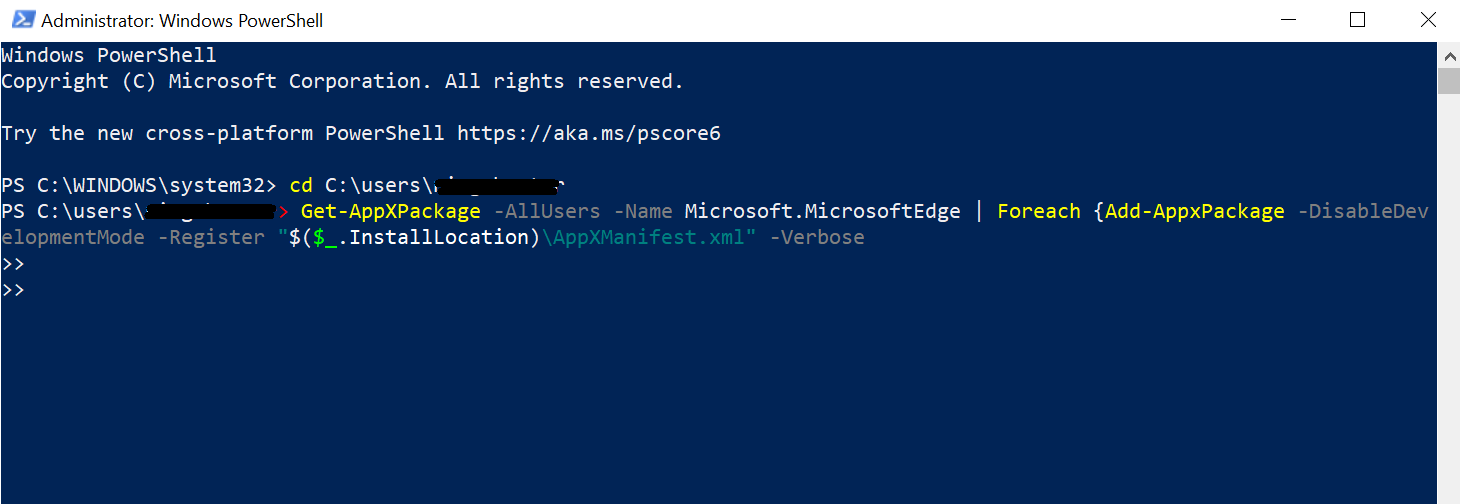
Task: Click the -AllUsers parameter
Action: click(x=547, y=211)
